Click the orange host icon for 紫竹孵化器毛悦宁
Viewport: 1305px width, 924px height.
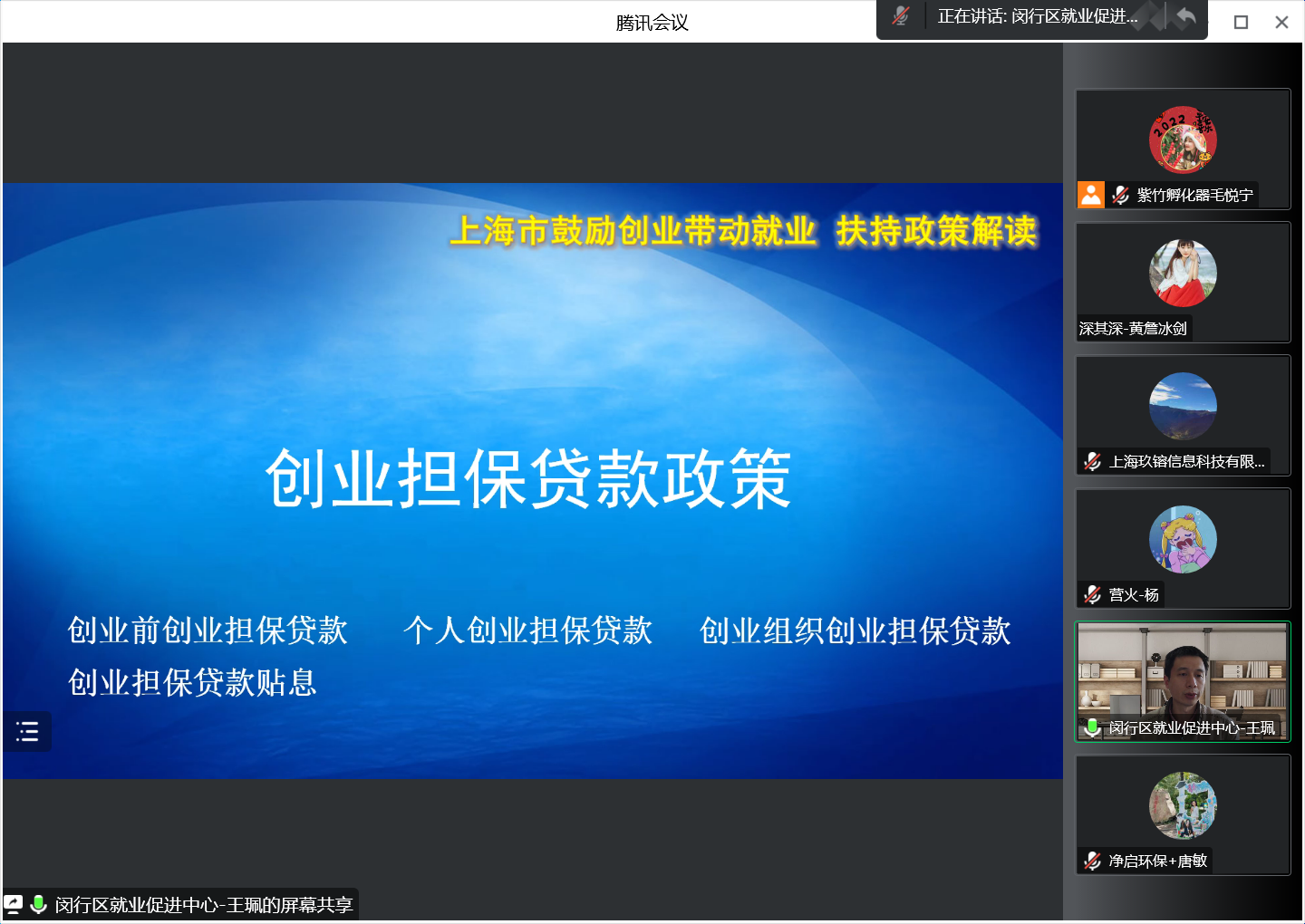(x=1091, y=195)
